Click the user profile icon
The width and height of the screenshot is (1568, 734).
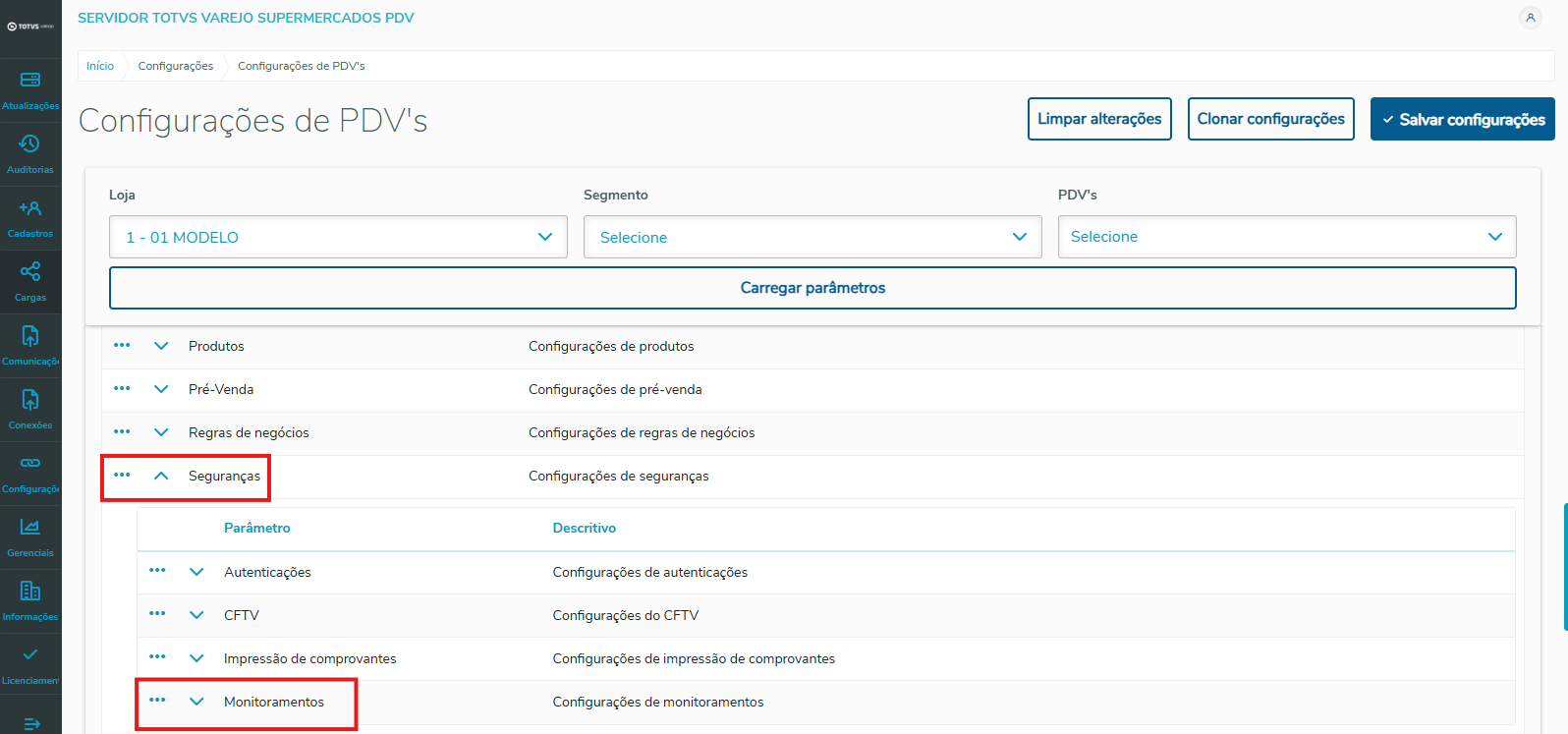1530,18
